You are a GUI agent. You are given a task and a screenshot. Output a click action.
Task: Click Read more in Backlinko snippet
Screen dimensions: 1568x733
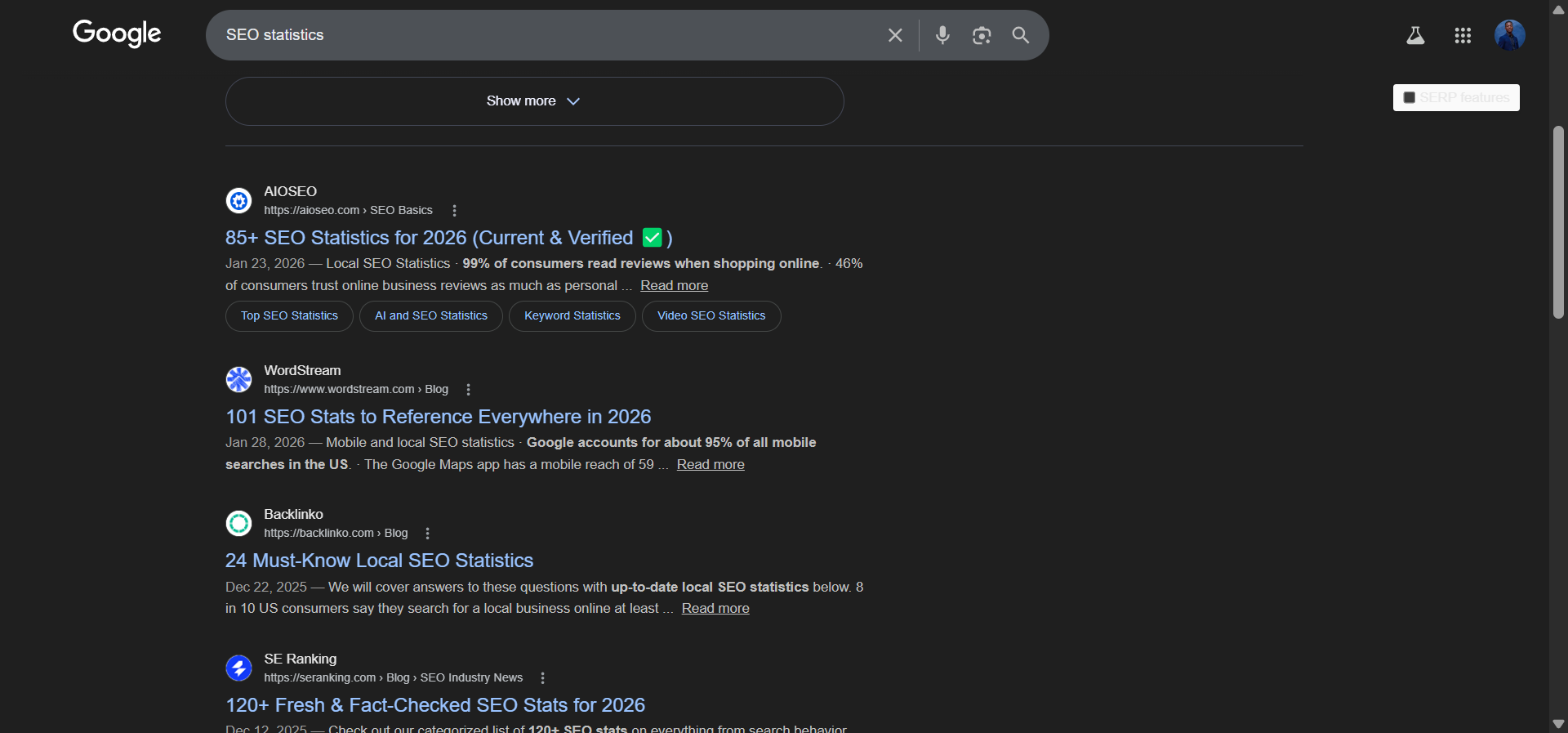pos(715,608)
